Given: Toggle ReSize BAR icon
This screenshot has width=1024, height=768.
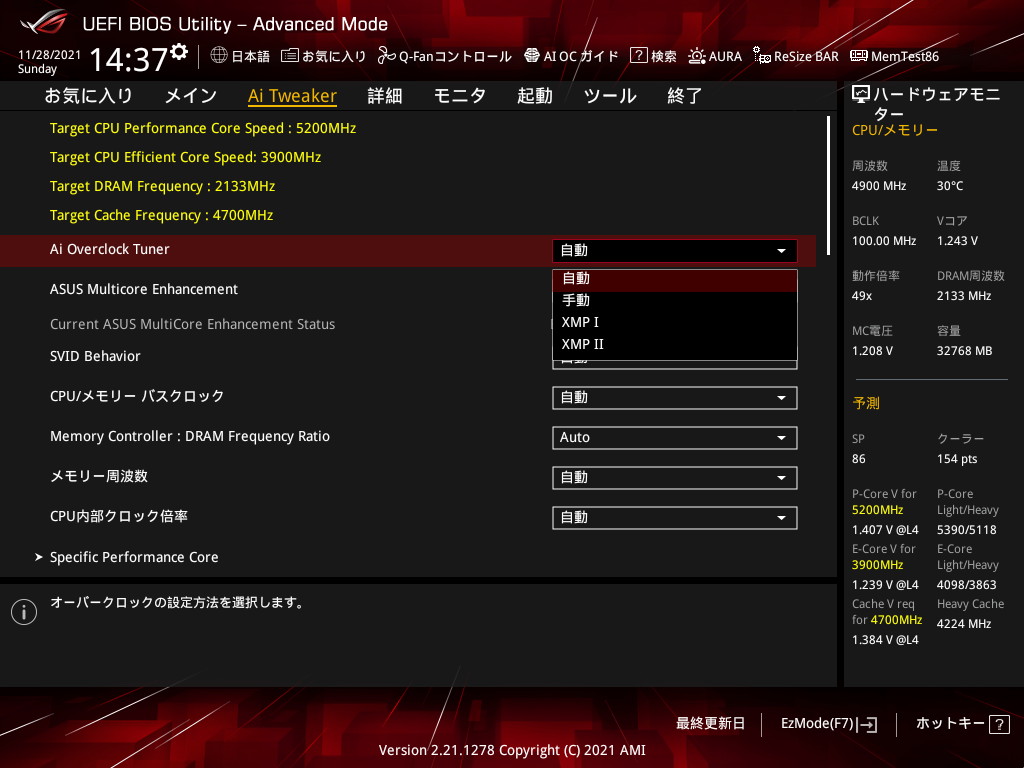Looking at the screenshot, I should pos(761,56).
